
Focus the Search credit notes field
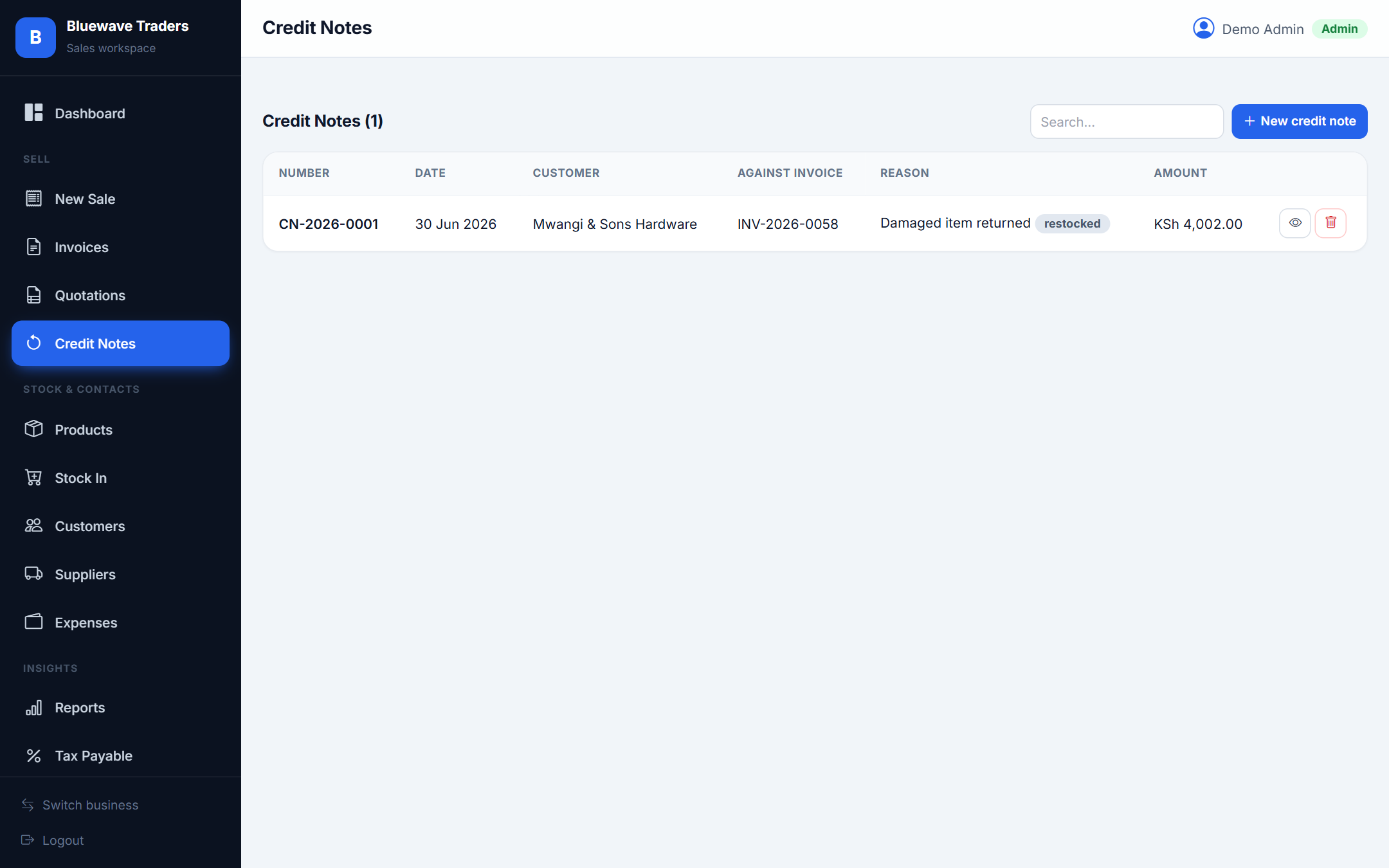point(1127,122)
